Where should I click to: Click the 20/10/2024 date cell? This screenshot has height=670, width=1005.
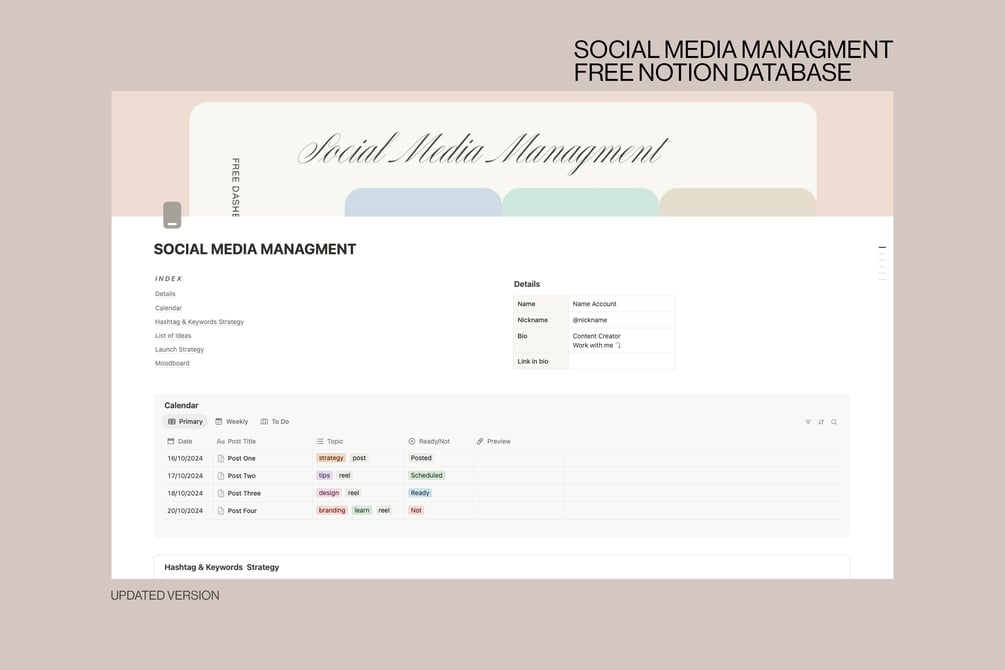tap(185, 511)
